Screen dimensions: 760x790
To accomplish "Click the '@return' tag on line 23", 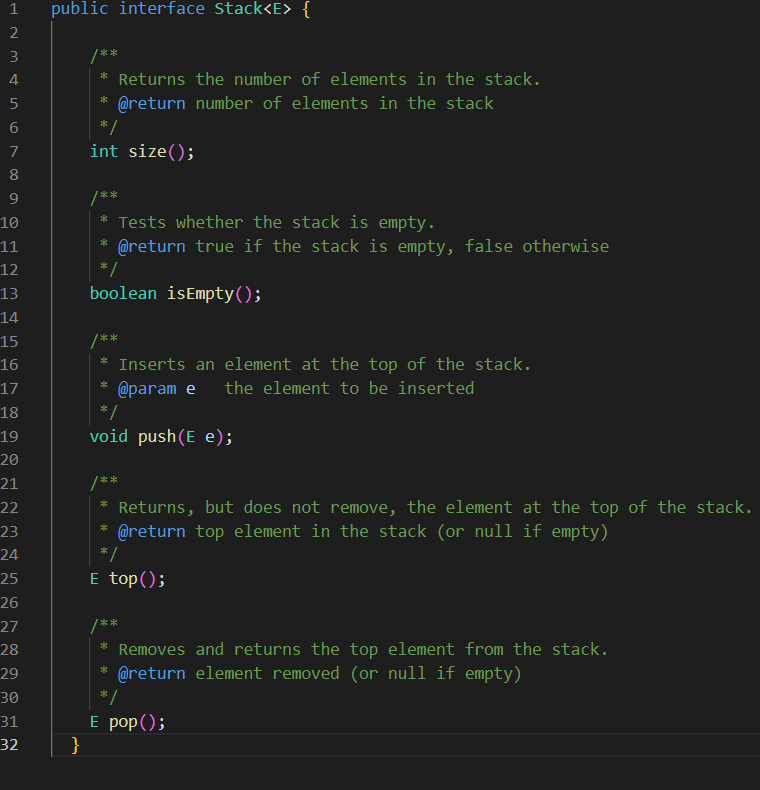I will [x=152, y=531].
